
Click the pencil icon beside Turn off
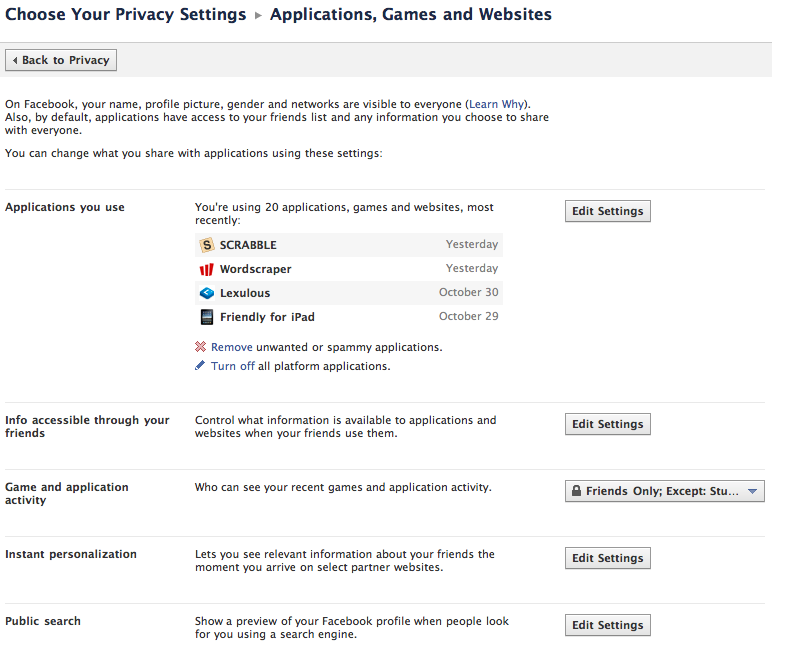201,366
